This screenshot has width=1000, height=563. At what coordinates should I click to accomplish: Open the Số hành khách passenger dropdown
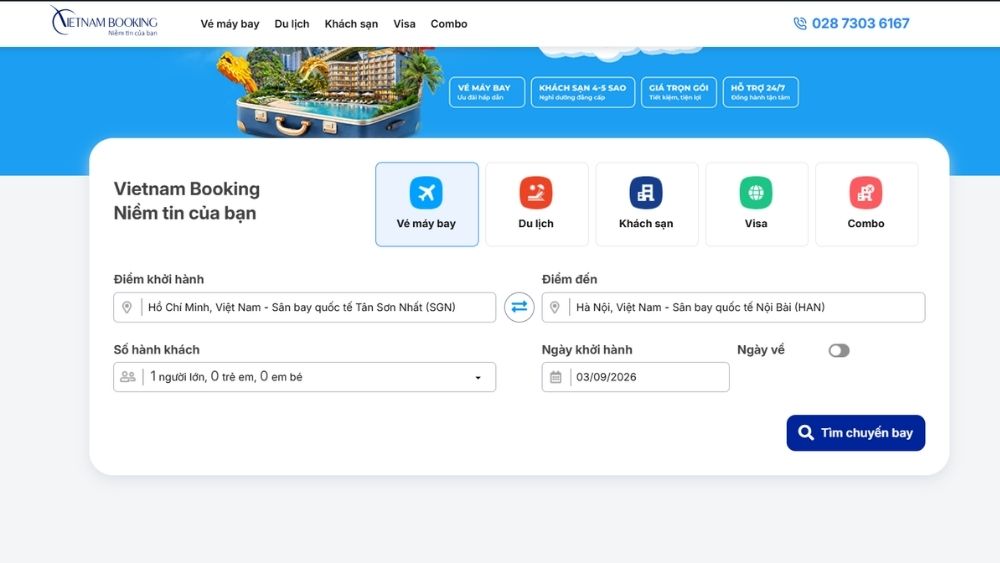304,377
